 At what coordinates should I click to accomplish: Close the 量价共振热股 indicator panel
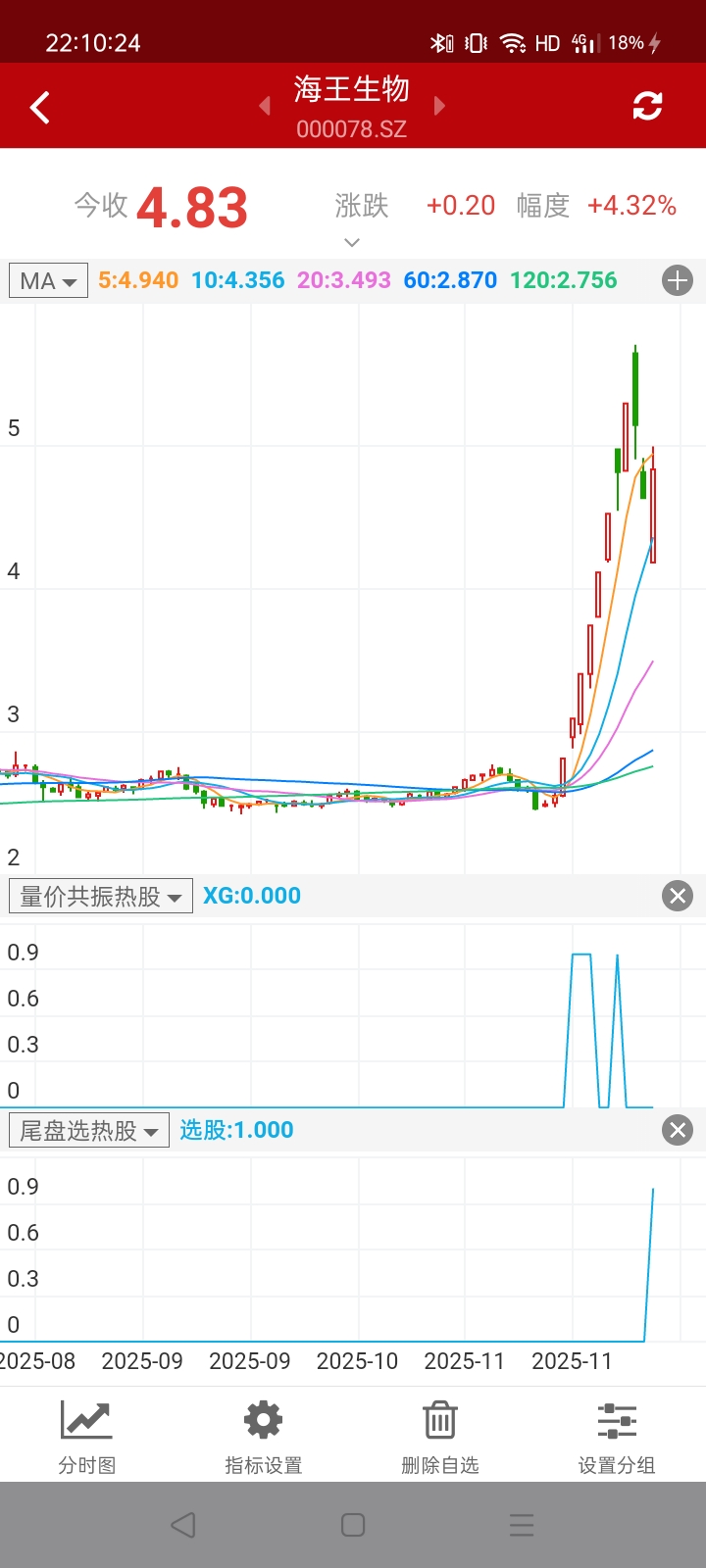678,896
